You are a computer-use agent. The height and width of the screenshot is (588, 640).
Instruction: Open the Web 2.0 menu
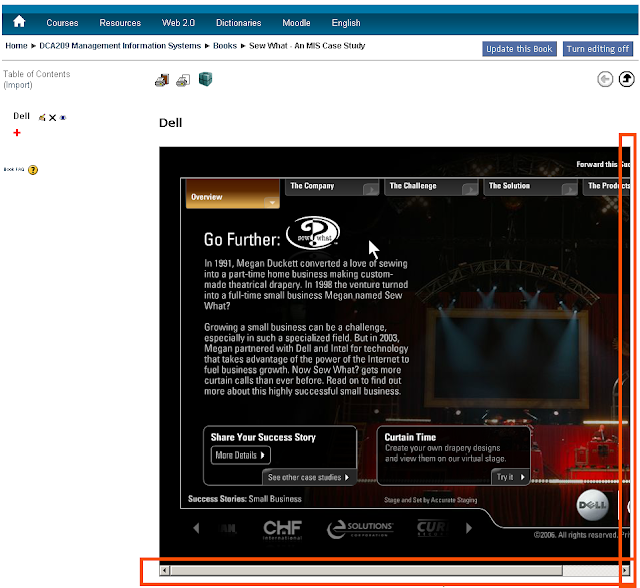coord(178,23)
